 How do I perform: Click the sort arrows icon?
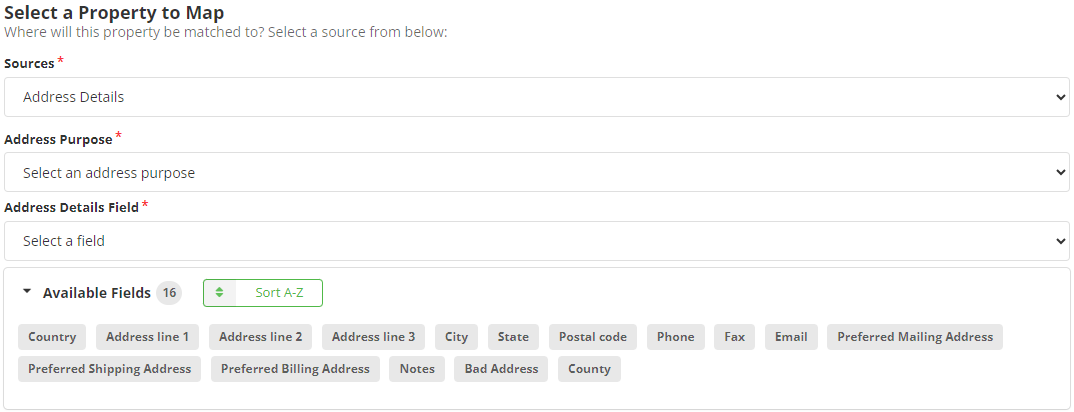(220, 293)
